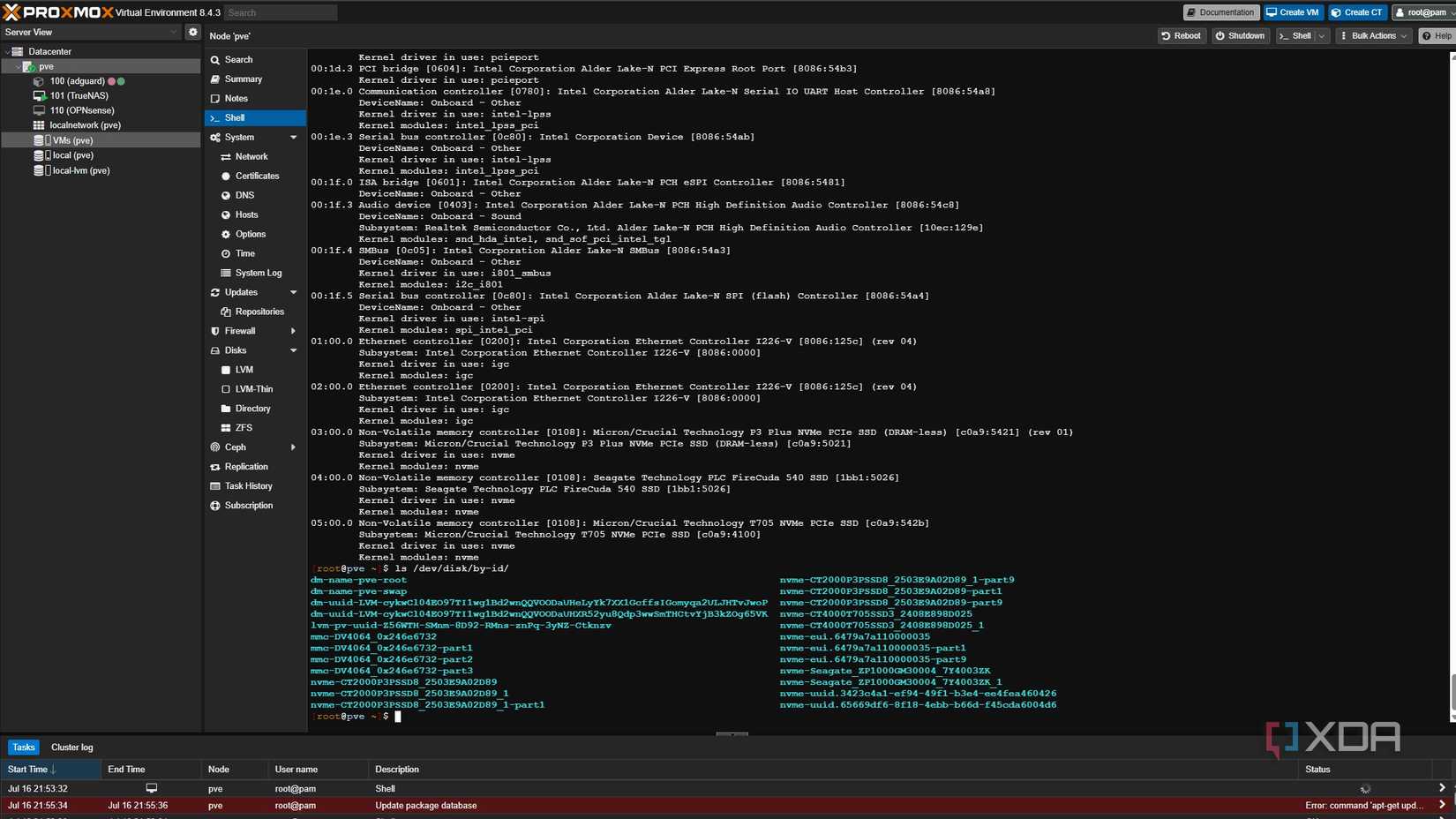1456x819 pixels.
Task: Open the Notes section
Action: (x=236, y=99)
